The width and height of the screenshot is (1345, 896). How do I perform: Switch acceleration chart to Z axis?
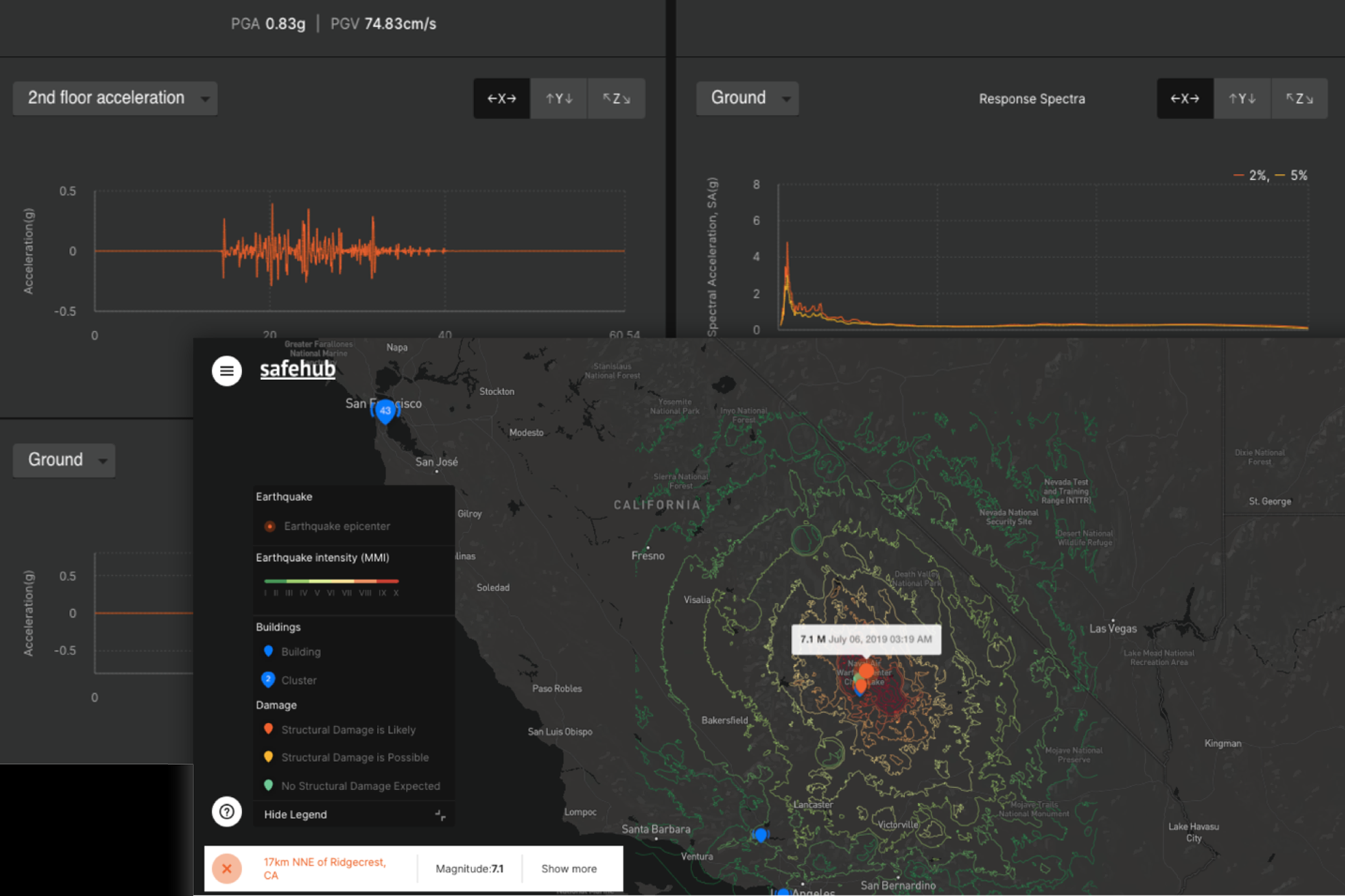pos(616,98)
